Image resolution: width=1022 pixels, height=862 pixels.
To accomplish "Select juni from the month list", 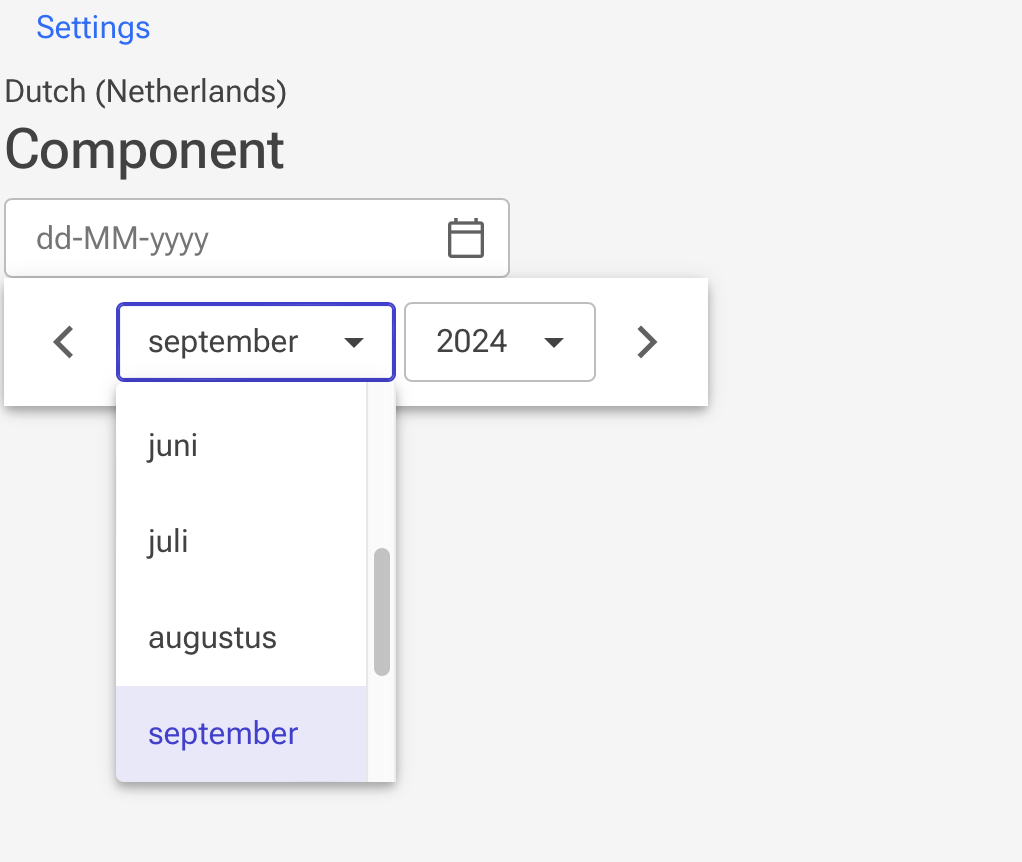I will (x=241, y=446).
